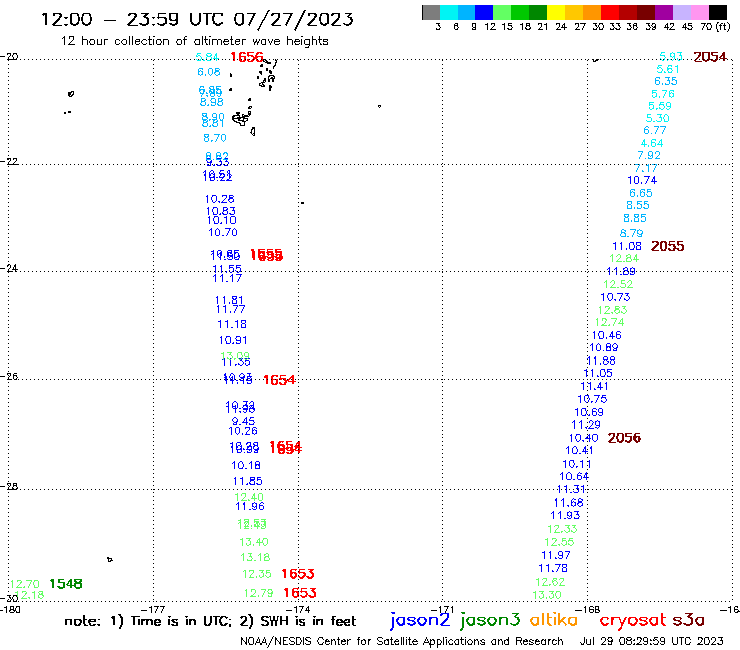
Task: Click the latitude axis label -24
Action: click(9, 268)
